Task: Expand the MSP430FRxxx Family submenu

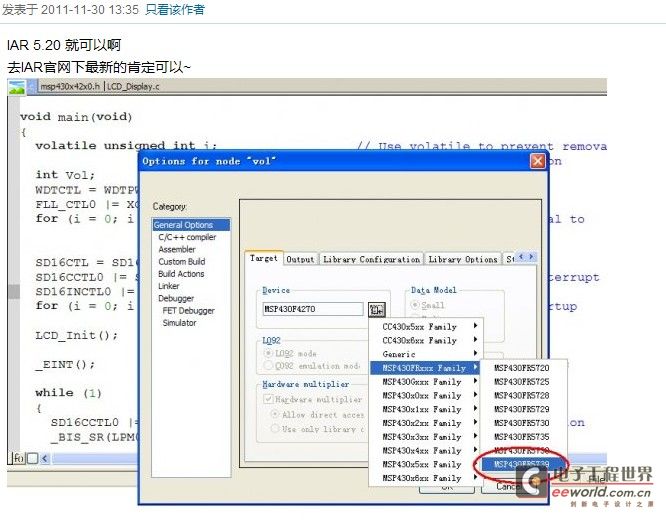Action: [425, 368]
